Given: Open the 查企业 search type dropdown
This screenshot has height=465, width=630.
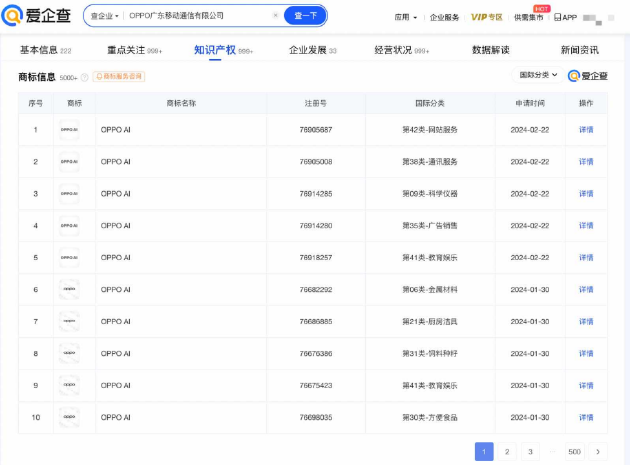Looking at the screenshot, I should [x=104, y=16].
